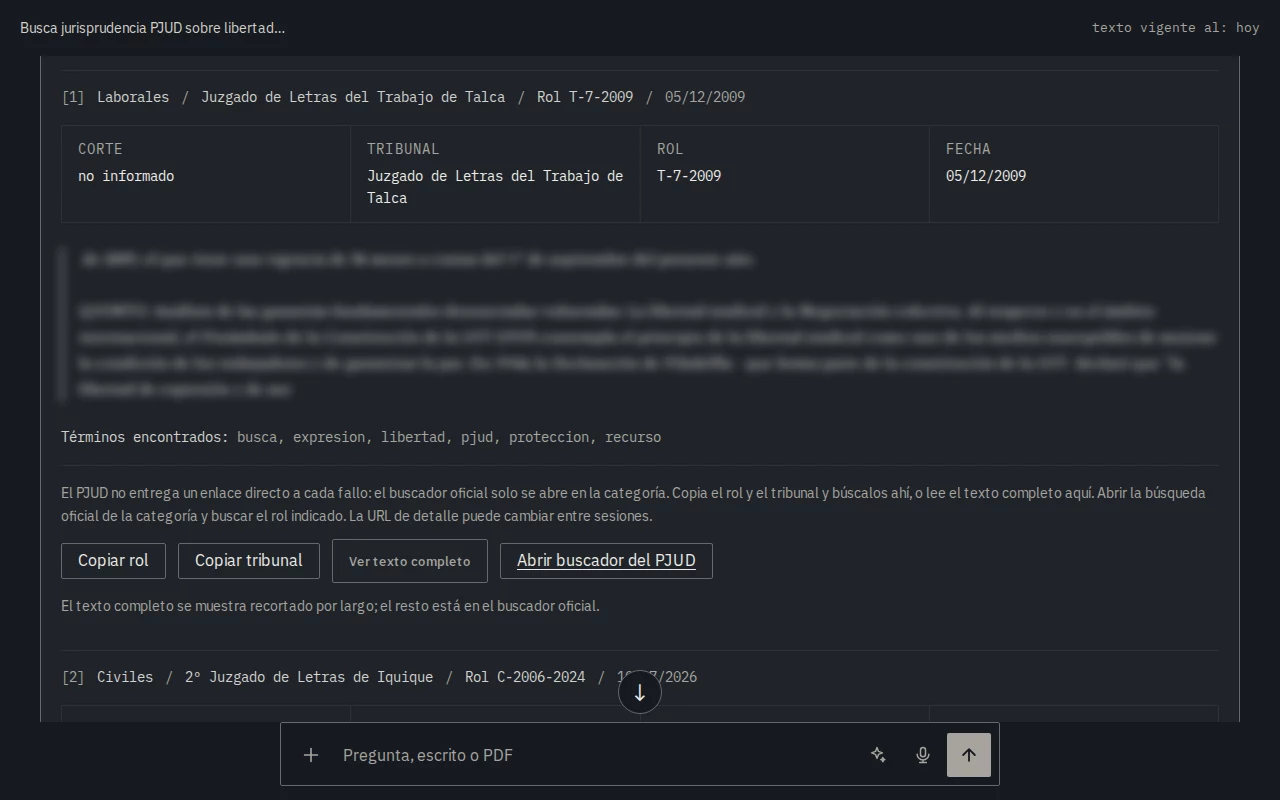Screen dimensions: 1280x800
Task: Click the Copiar tribunal button
Action: 249,561
